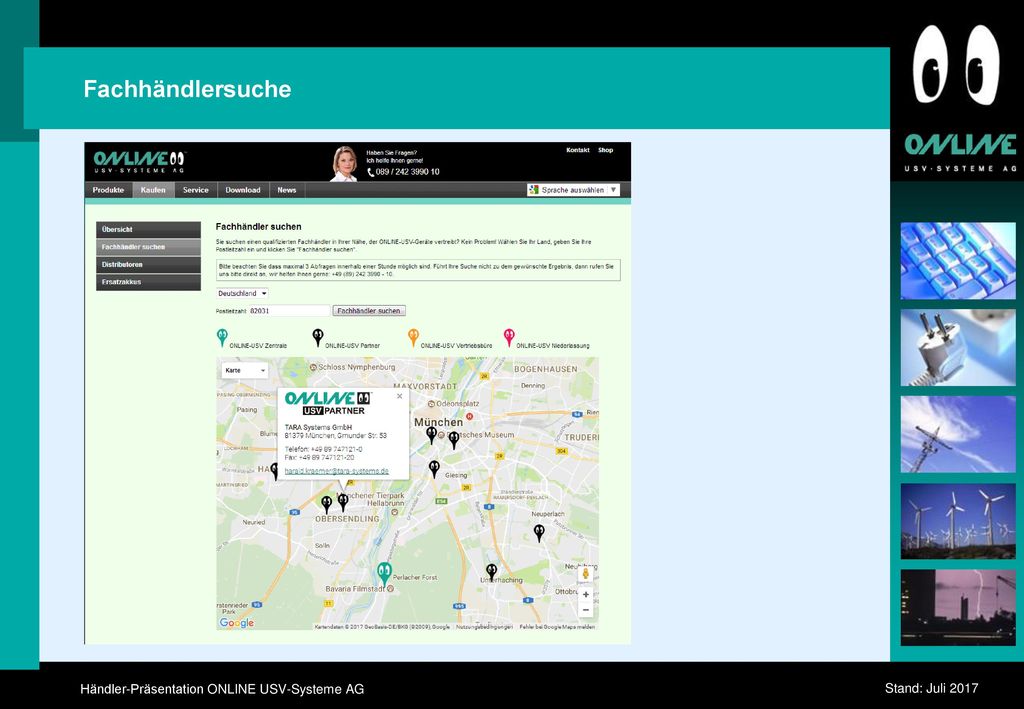
Task: Click the Shop link in header
Action: tap(605, 150)
